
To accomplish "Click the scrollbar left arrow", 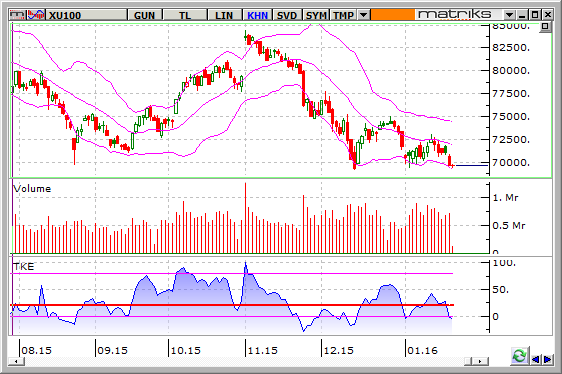I will click(x=16, y=361).
